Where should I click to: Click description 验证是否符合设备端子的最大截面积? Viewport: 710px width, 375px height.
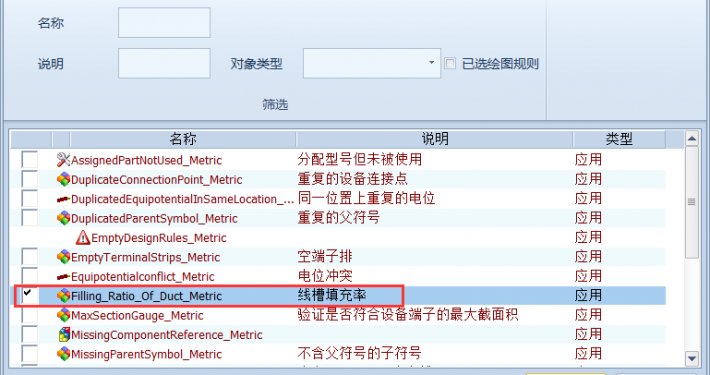pos(408,314)
